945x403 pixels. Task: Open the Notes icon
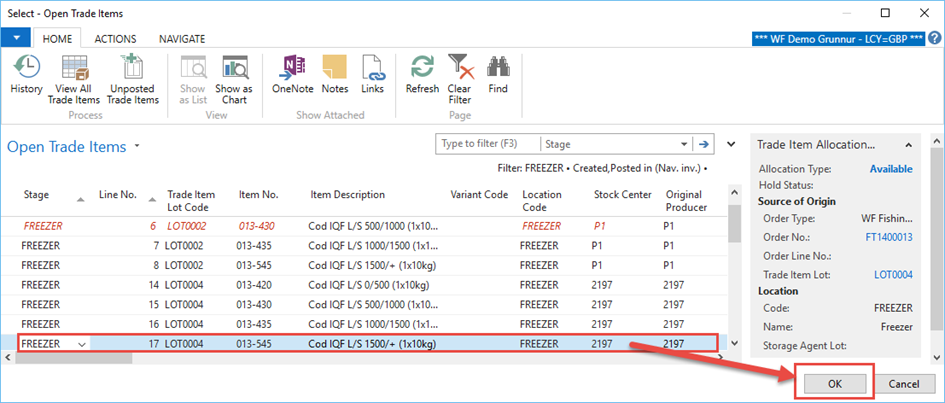pos(335,76)
